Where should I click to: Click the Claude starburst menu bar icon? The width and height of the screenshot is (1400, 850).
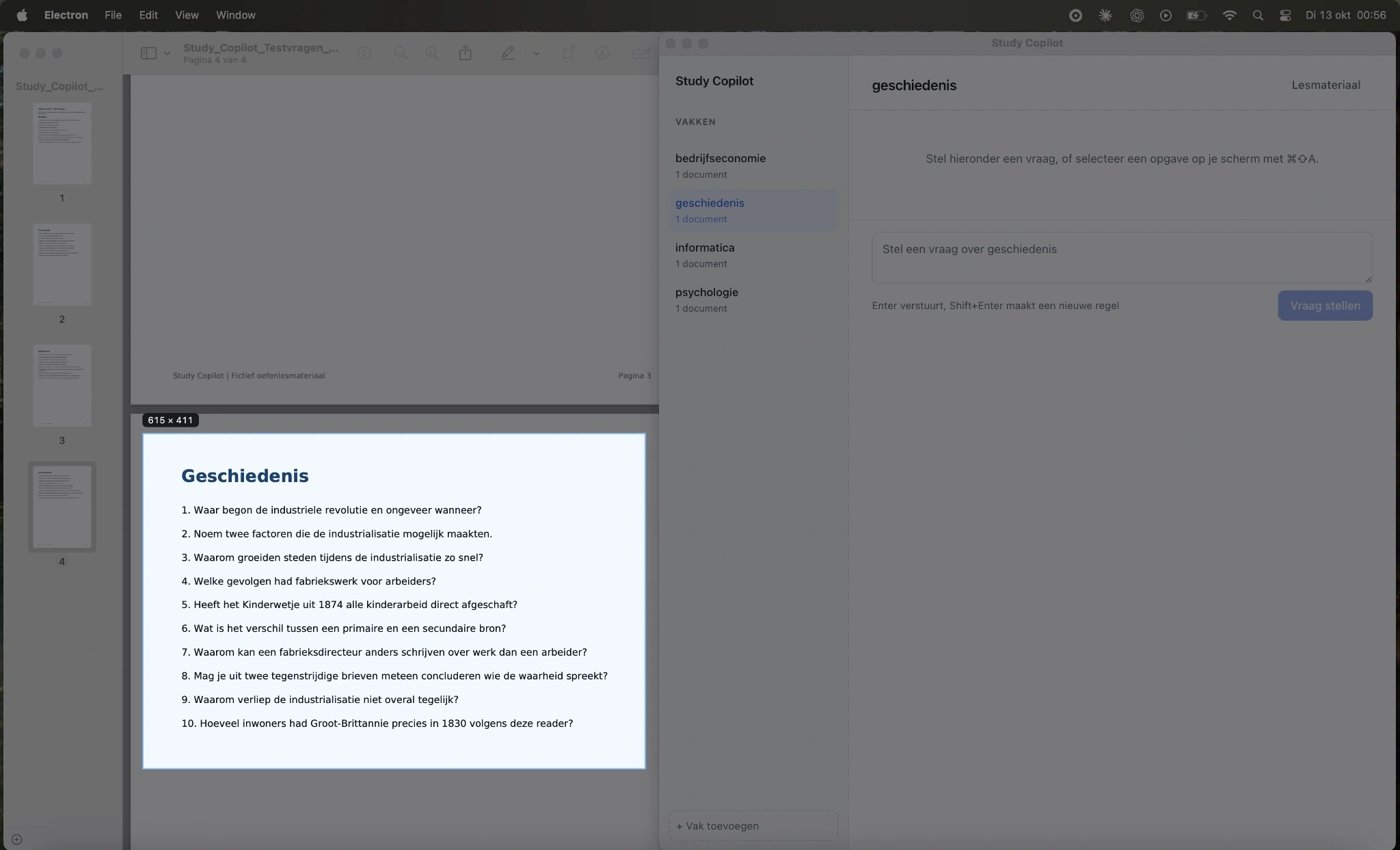1105,15
